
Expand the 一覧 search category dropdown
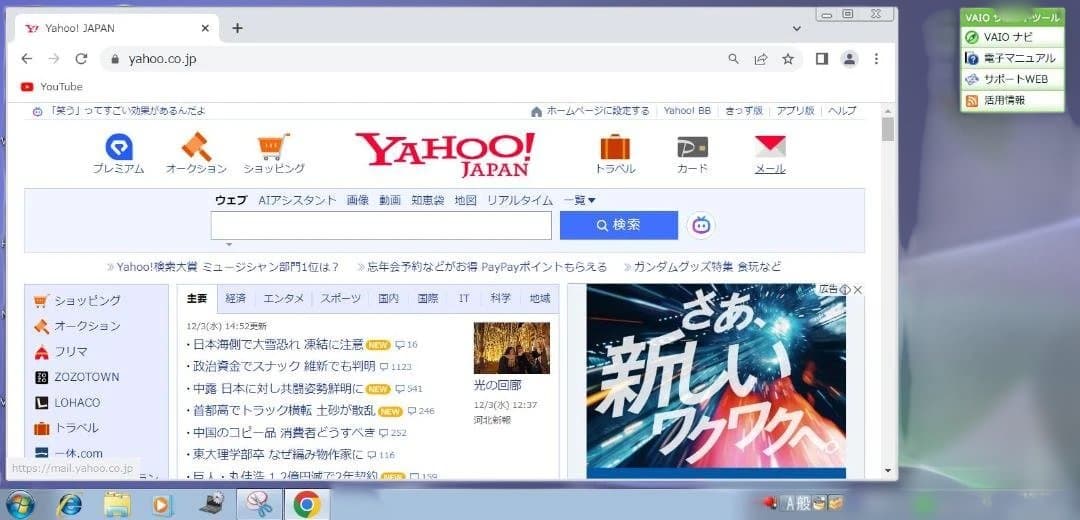[580, 200]
